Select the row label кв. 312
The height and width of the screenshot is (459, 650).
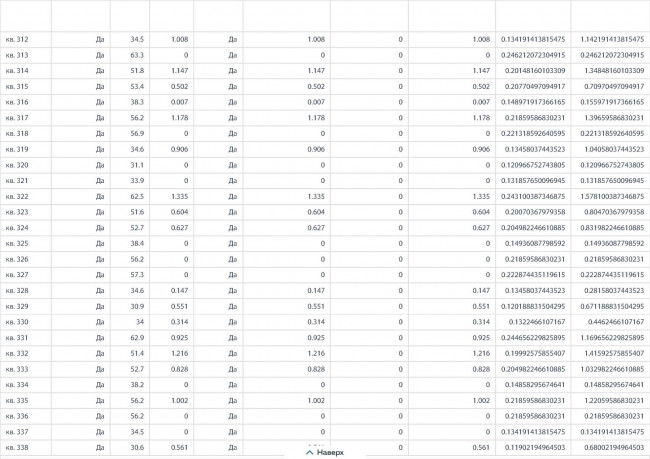(17, 39)
